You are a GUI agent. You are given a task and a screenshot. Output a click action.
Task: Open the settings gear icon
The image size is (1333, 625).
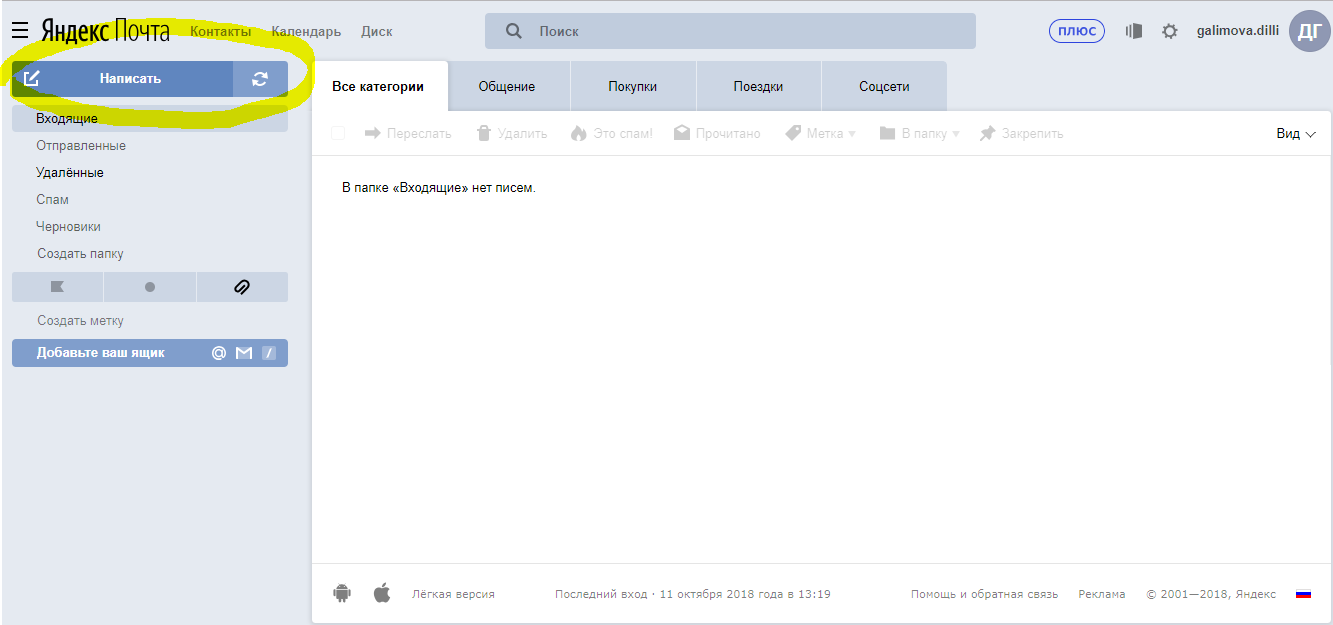tap(1170, 31)
